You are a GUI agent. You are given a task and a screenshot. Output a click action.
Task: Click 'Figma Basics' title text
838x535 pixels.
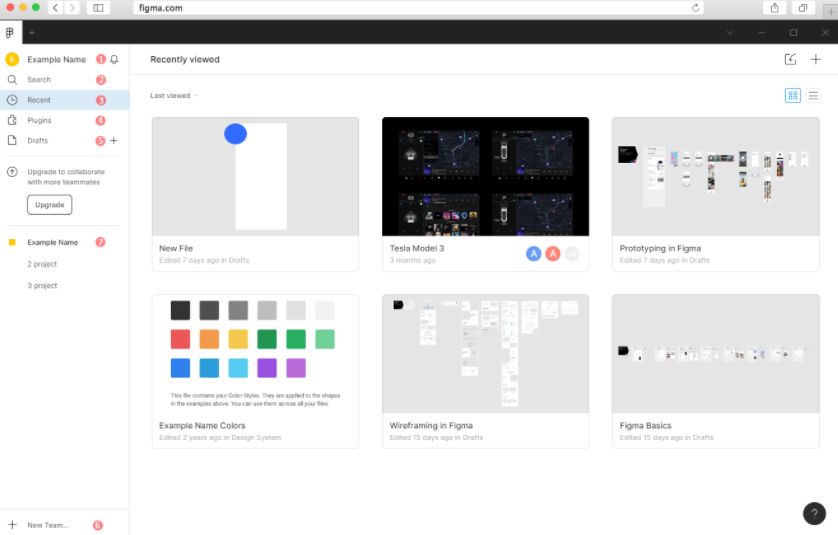[x=645, y=426]
